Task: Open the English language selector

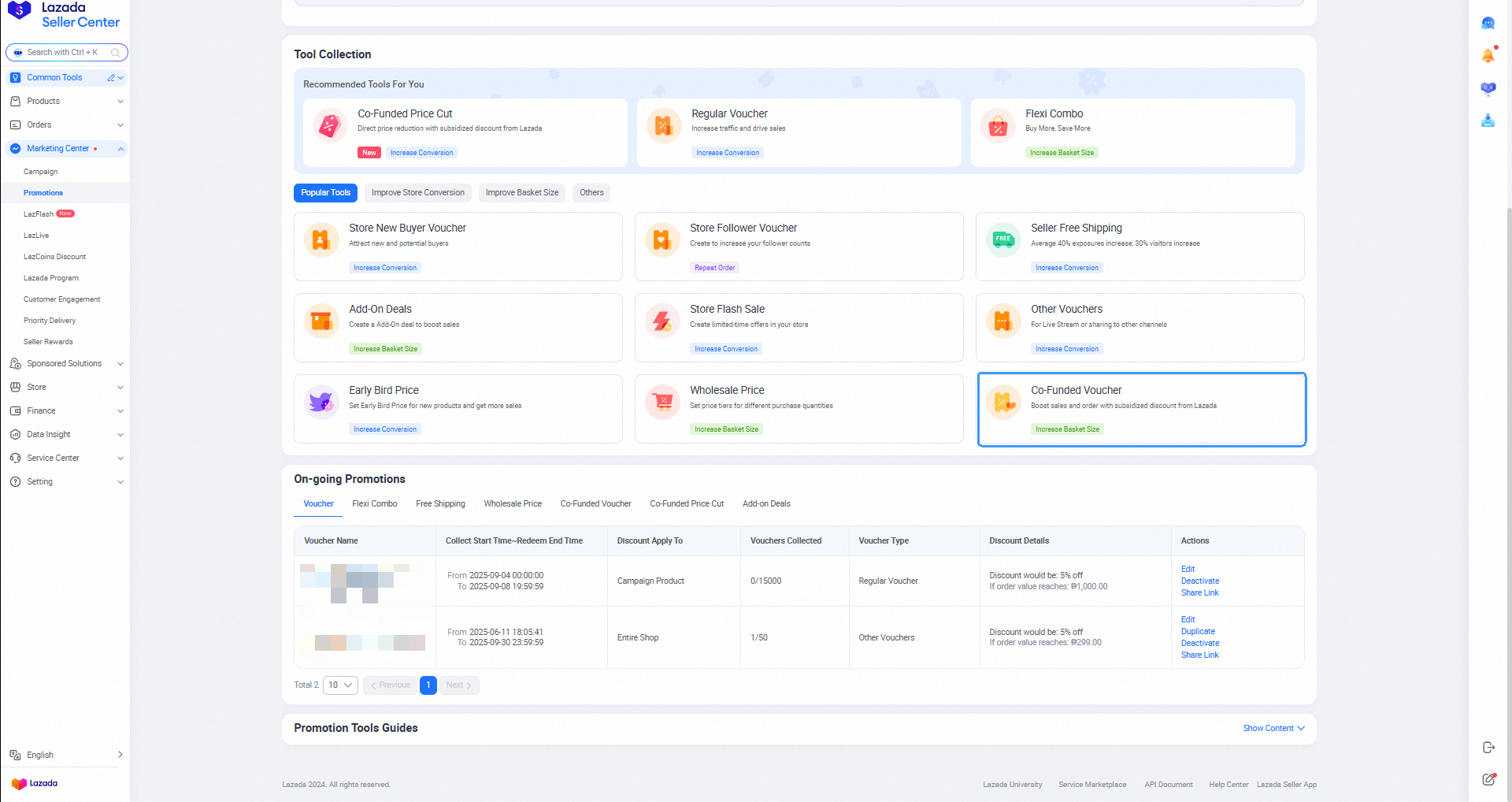Action: click(x=66, y=755)
